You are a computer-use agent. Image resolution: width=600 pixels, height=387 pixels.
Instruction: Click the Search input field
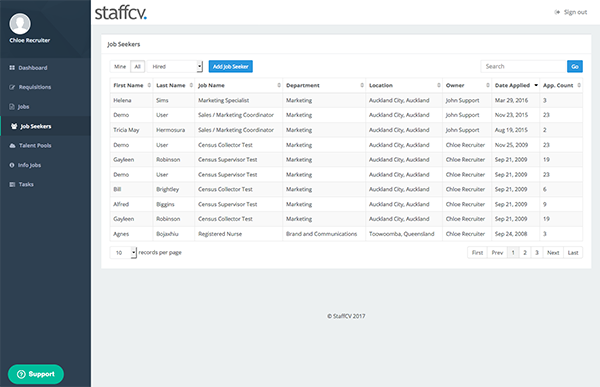(523, 67)
